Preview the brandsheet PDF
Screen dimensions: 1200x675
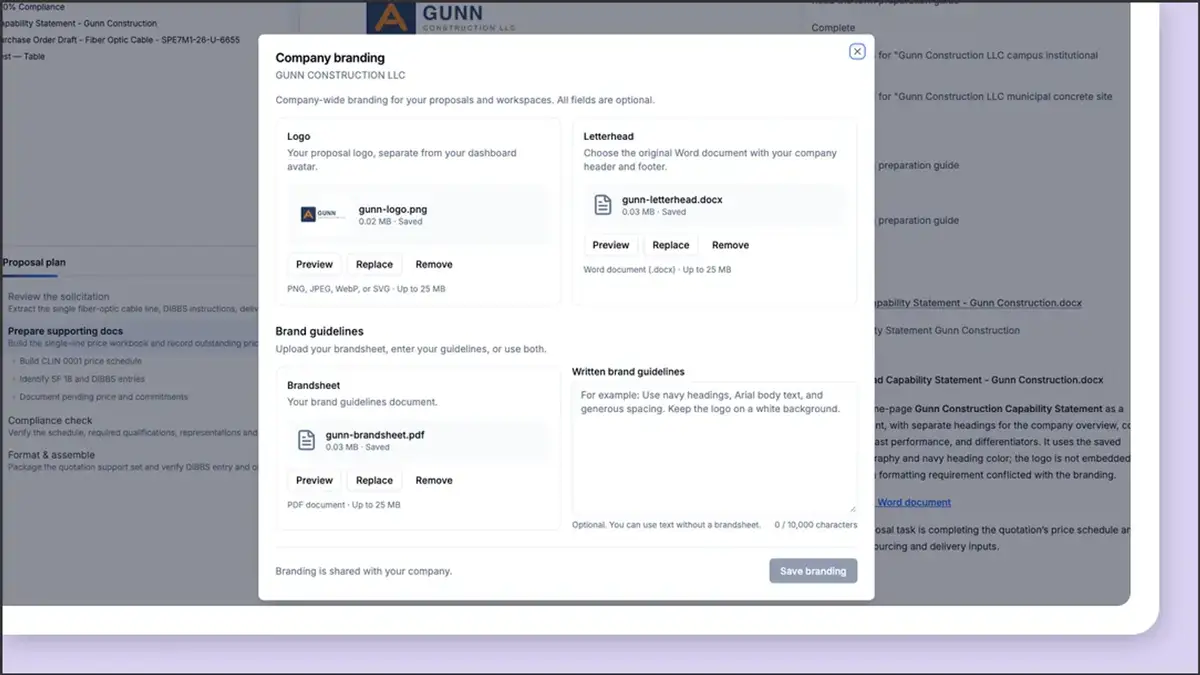pyautogui.click(x=314, y=480)
